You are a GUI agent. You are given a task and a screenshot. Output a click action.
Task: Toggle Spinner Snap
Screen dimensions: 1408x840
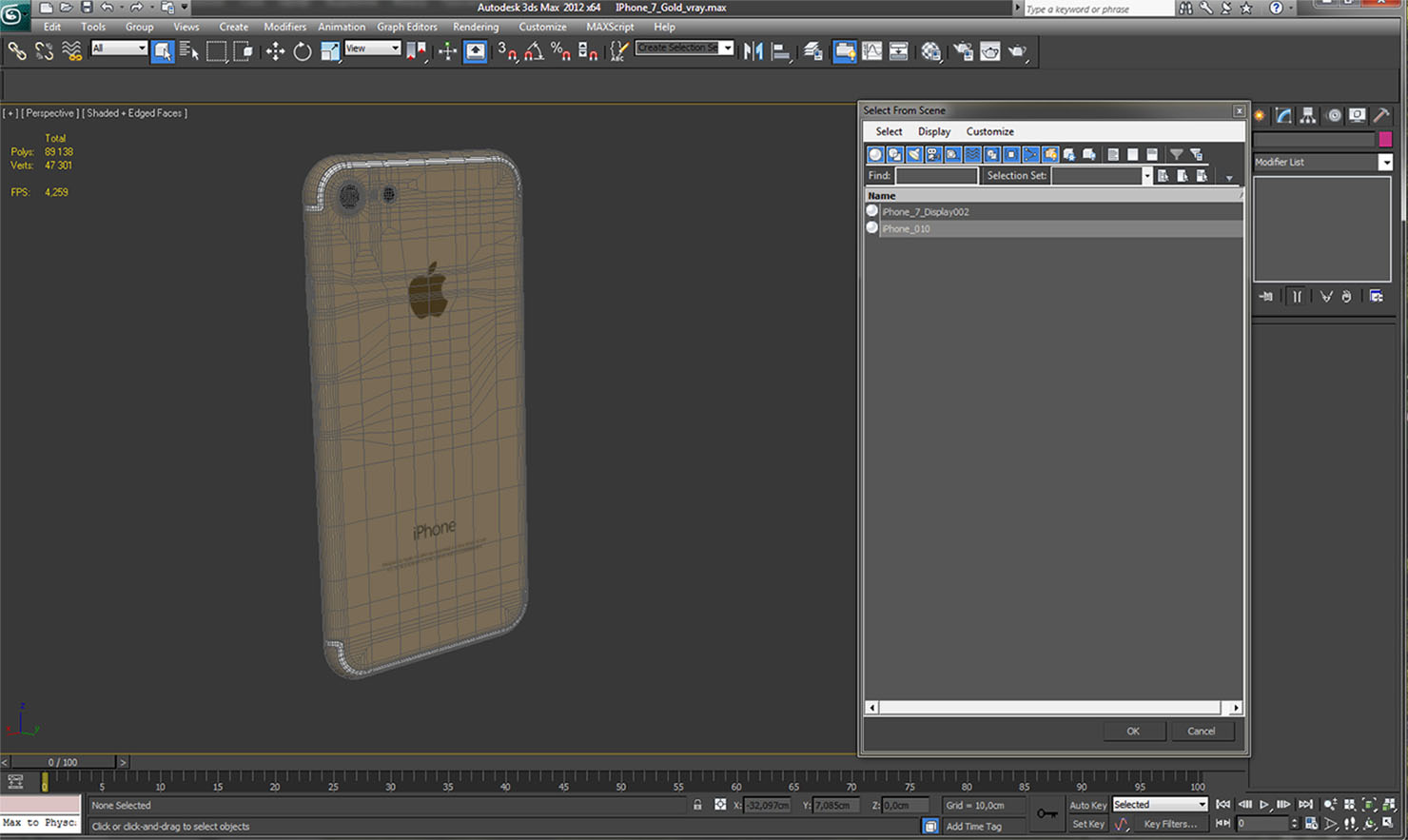[x=588, y=51]
